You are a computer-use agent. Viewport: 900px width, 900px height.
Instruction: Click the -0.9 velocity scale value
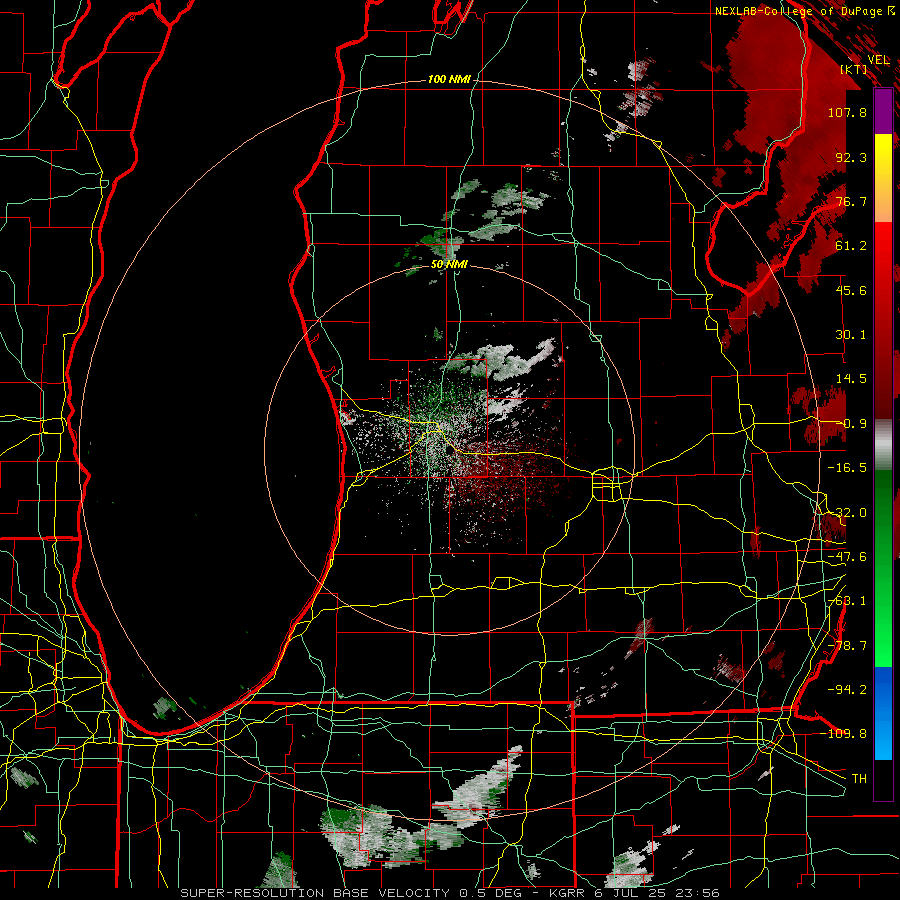[x=851, y=424]
